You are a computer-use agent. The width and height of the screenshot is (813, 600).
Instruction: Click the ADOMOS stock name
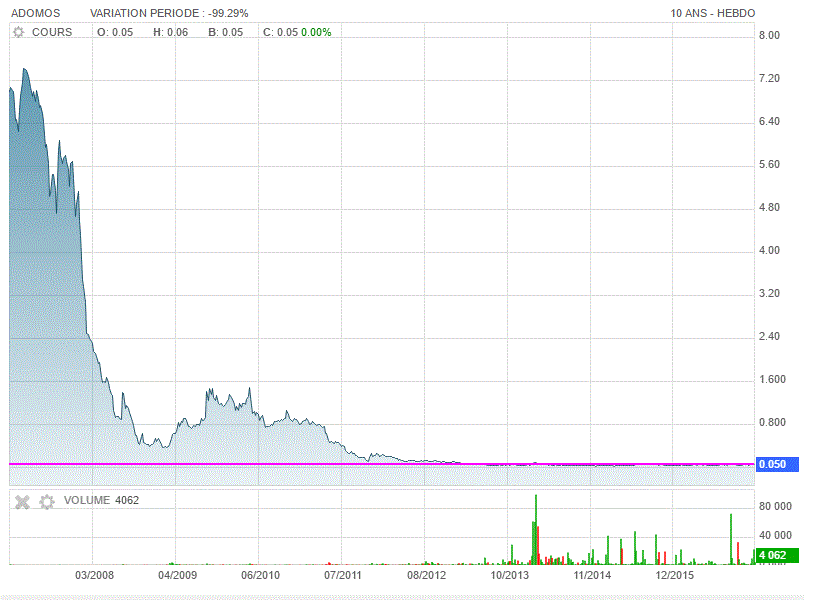point(36,13)
